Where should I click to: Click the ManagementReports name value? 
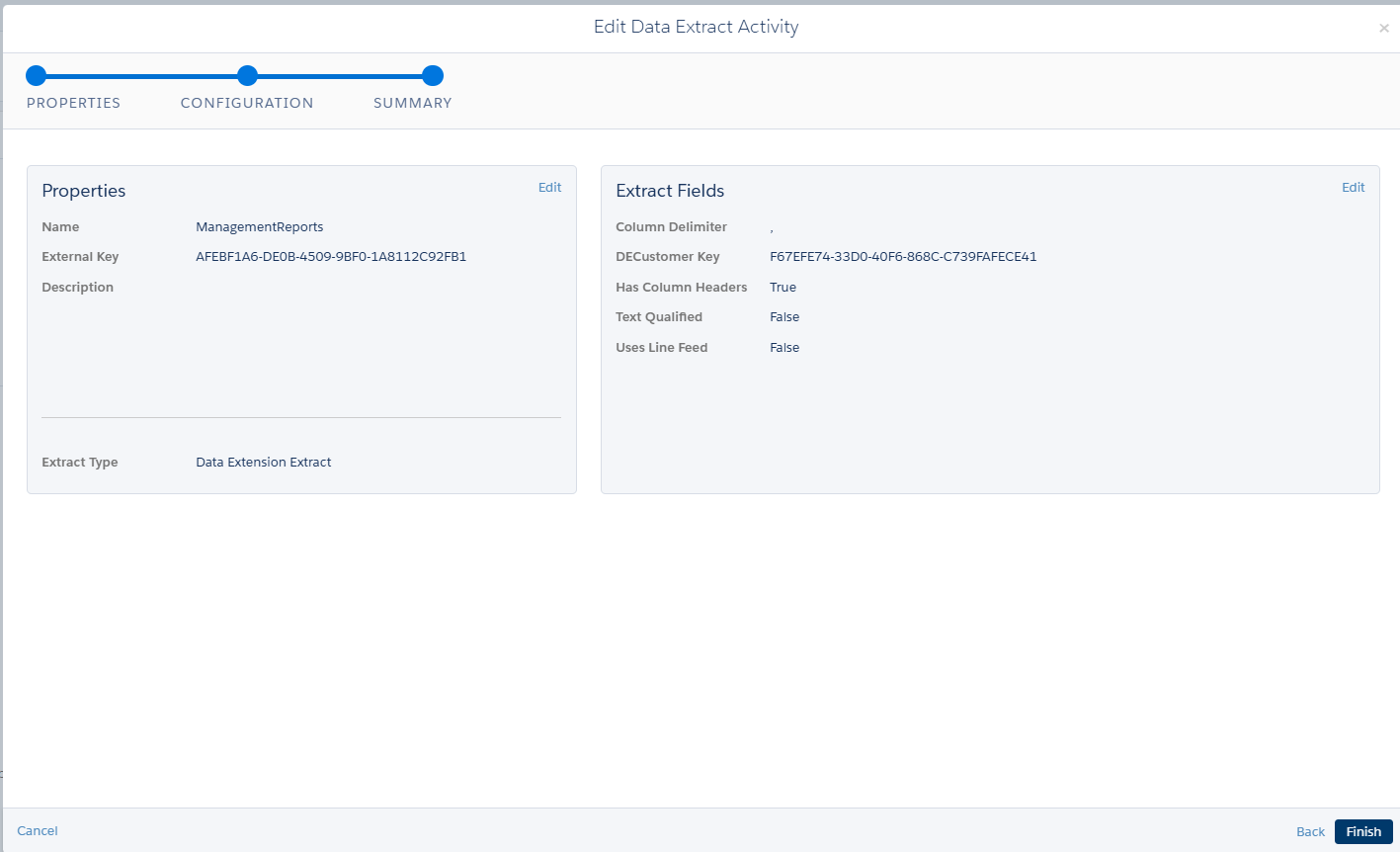coord(259,227)
